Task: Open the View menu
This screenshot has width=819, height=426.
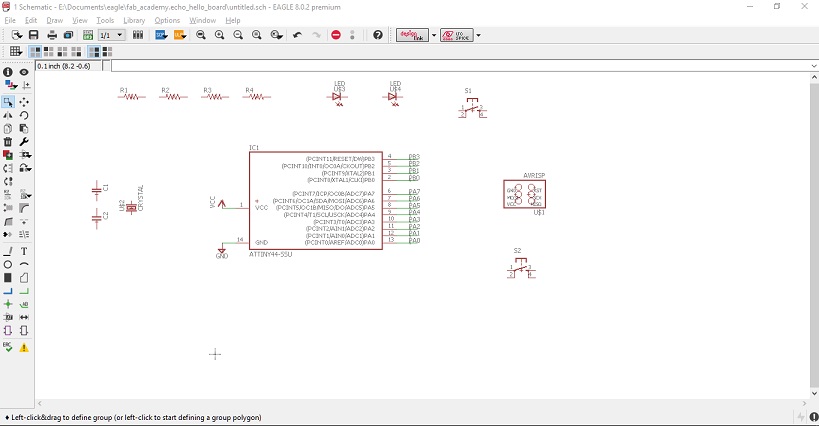Action: coord(79,20)
